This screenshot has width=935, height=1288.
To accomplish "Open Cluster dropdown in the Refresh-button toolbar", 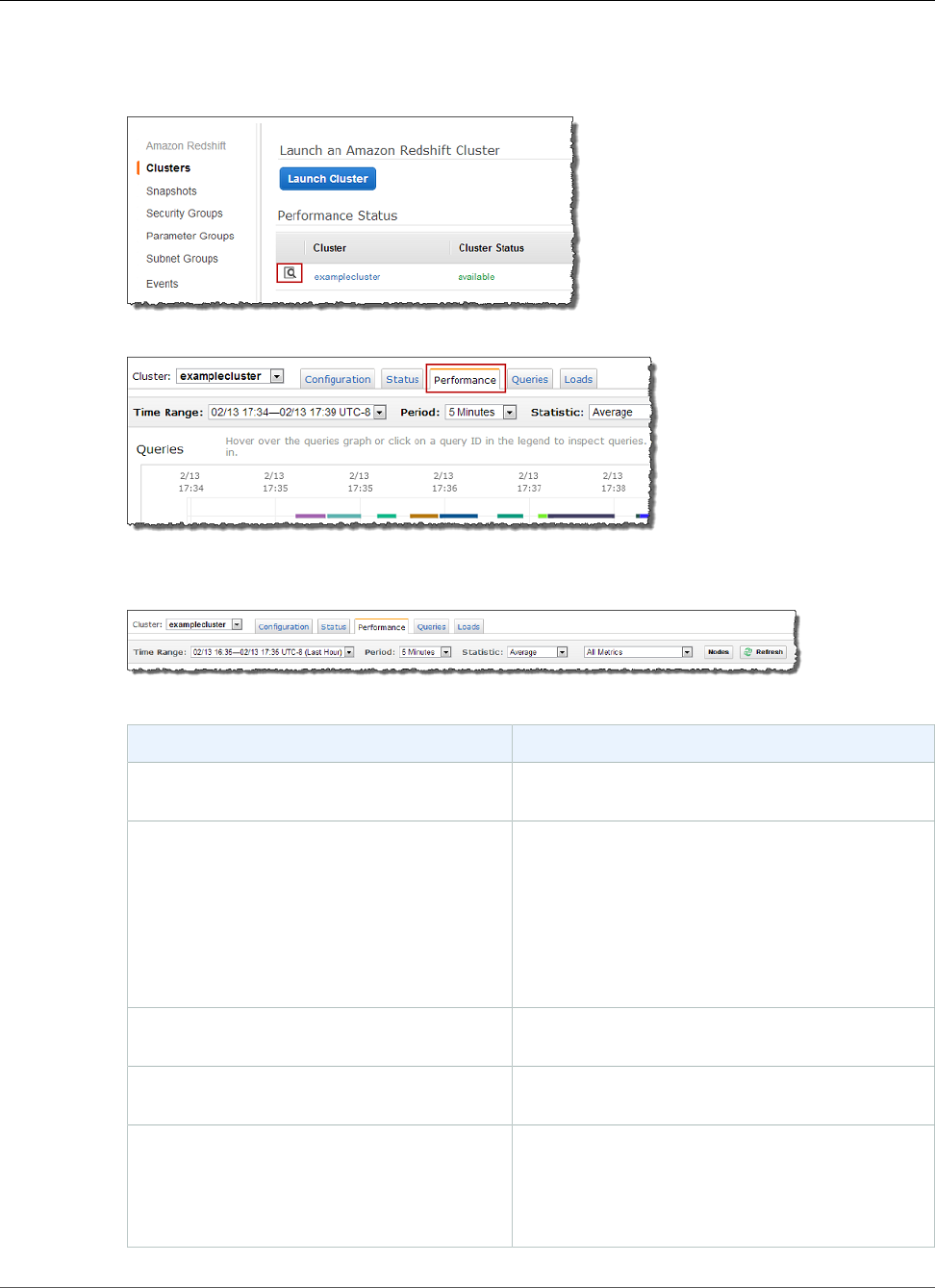I will click(204, 624).
